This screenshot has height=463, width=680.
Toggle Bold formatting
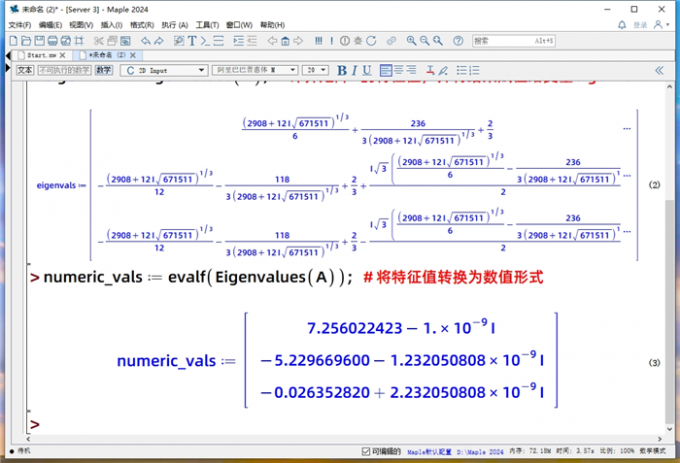point(341,70)
